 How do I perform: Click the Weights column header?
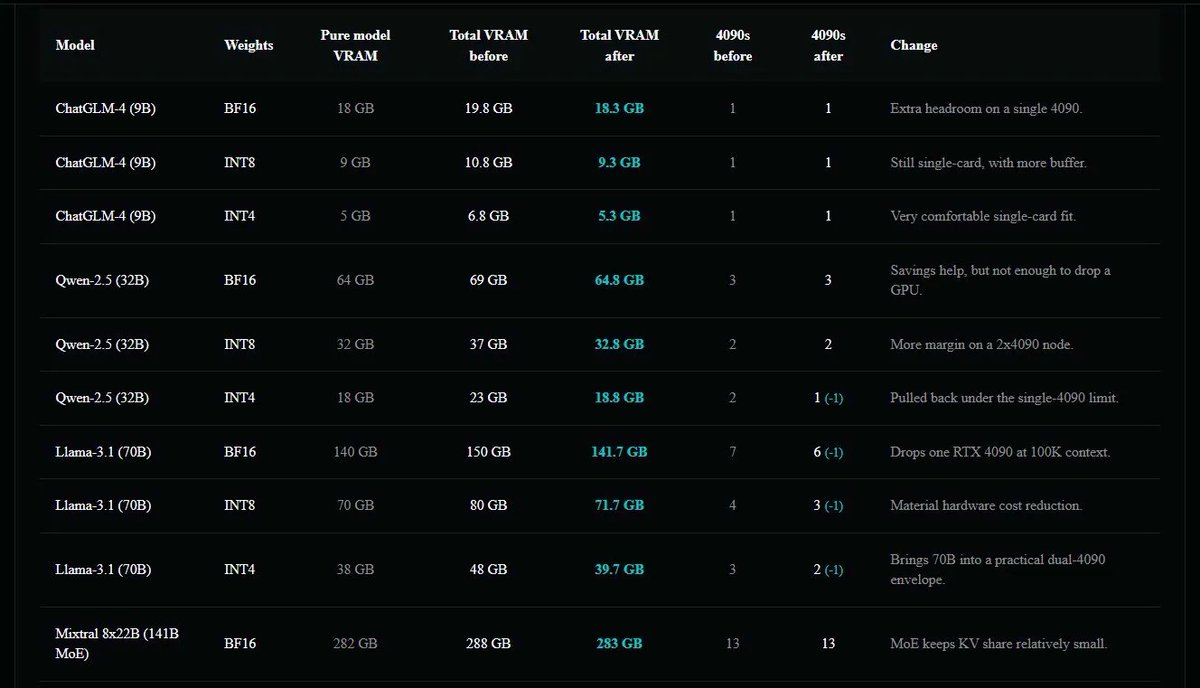pos(248,45)
